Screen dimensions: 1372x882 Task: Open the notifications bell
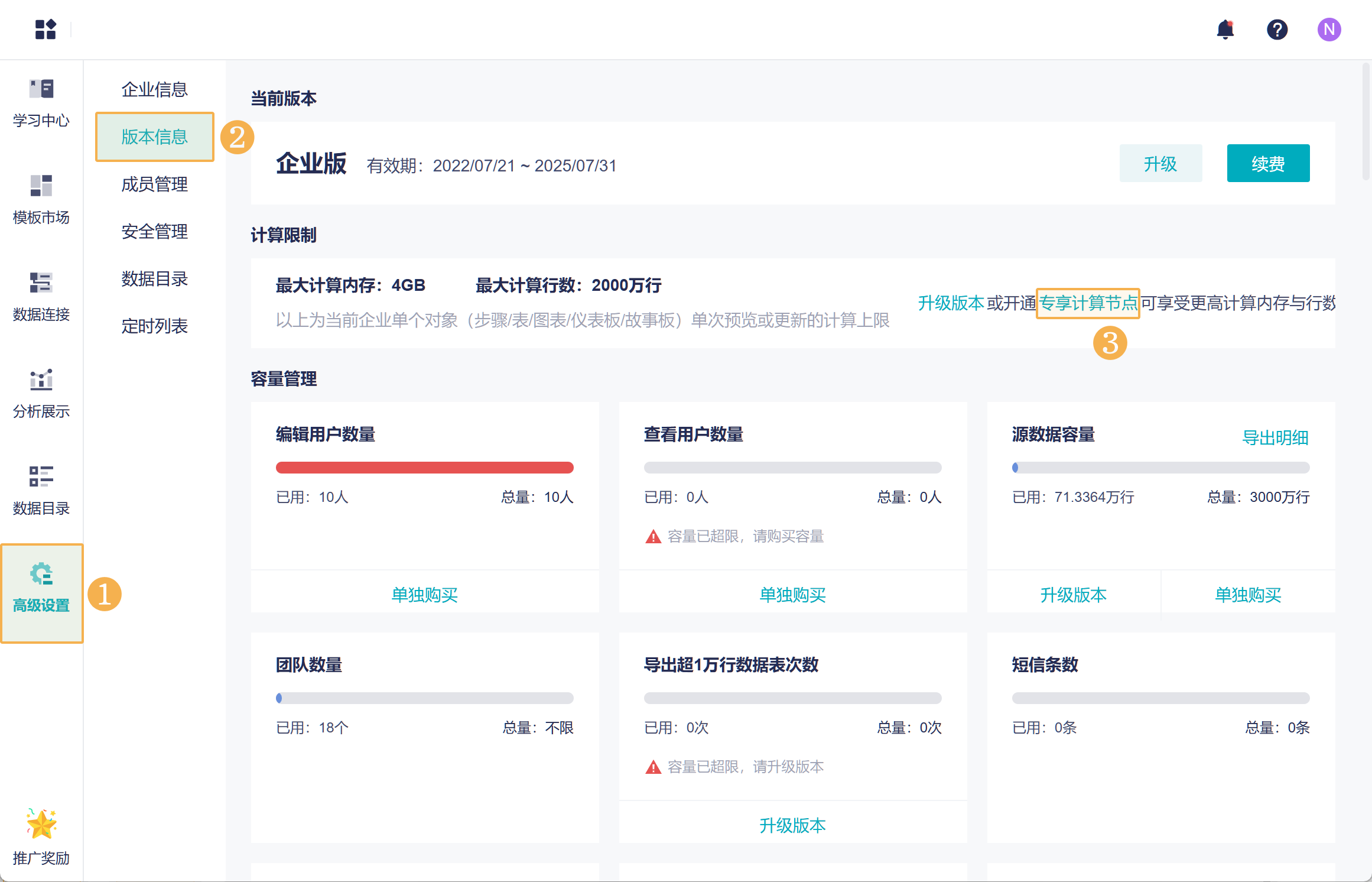tap(1225, 29)
